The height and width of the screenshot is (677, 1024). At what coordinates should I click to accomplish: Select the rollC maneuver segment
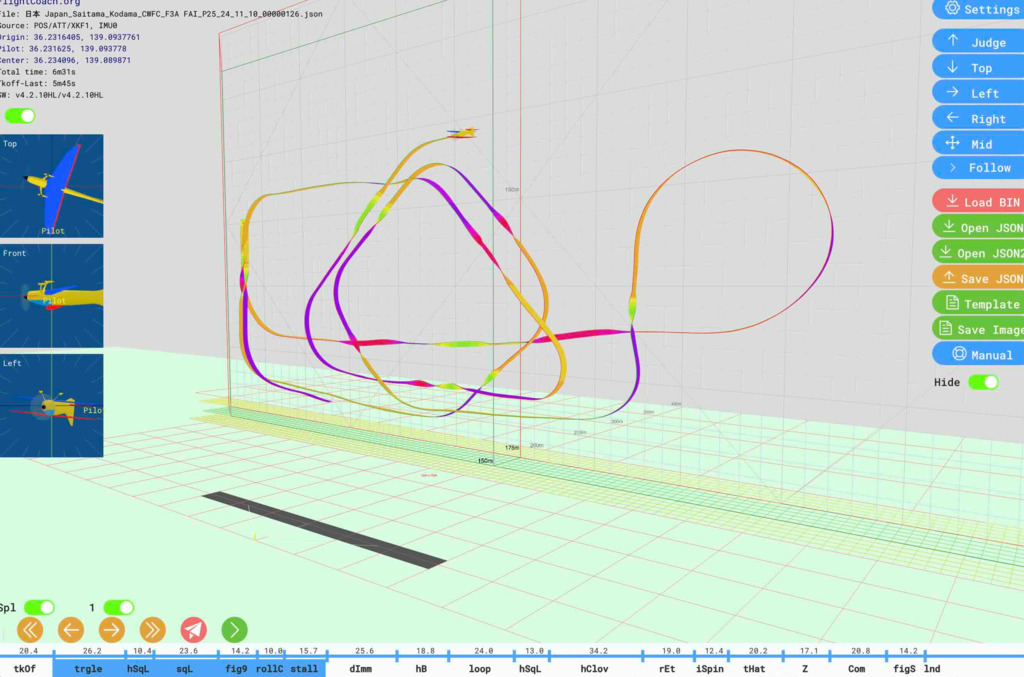point(270,668)
